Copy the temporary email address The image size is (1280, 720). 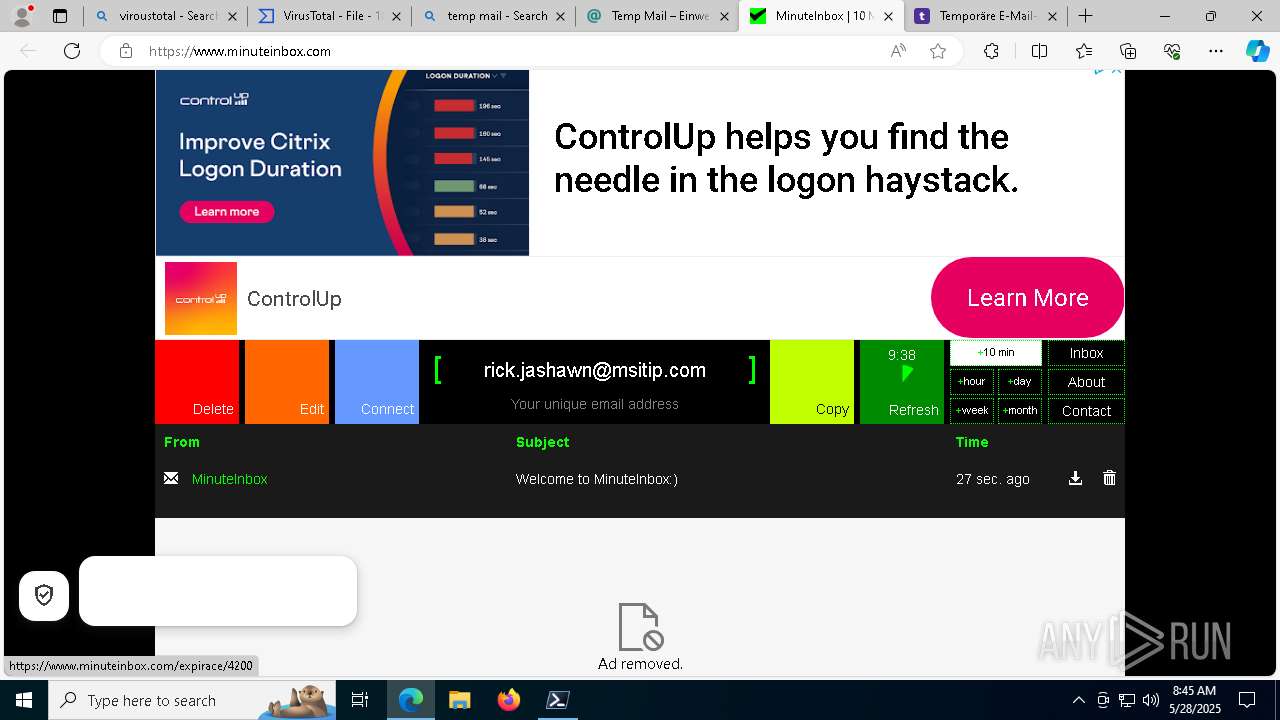point(812,382)
